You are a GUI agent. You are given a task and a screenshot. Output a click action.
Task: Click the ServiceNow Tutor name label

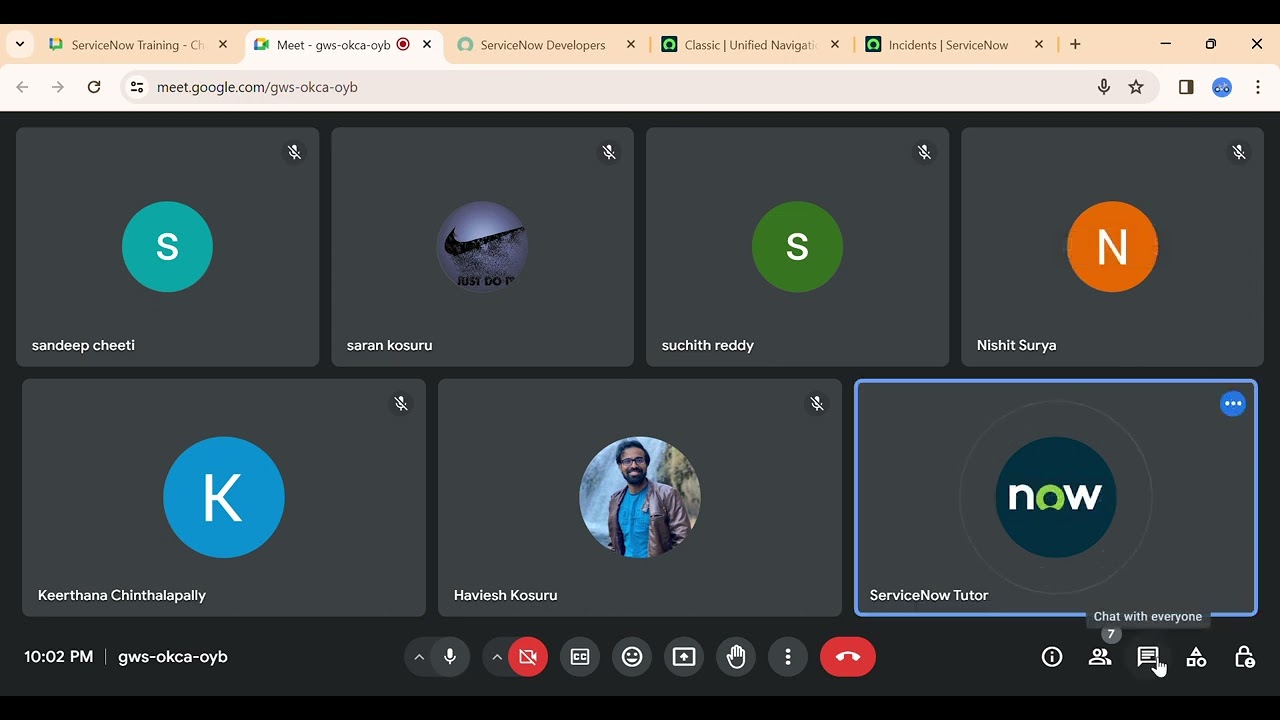click(929, 595)
